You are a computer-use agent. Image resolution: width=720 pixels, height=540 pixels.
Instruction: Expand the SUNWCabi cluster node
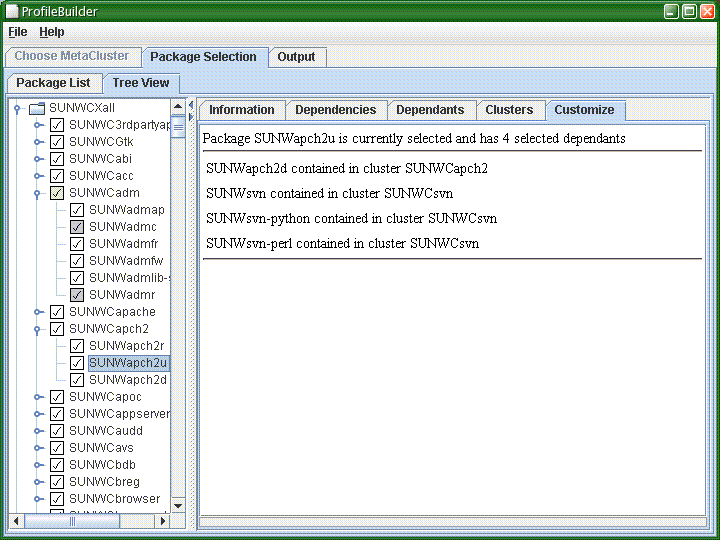[x=39, y=159]
